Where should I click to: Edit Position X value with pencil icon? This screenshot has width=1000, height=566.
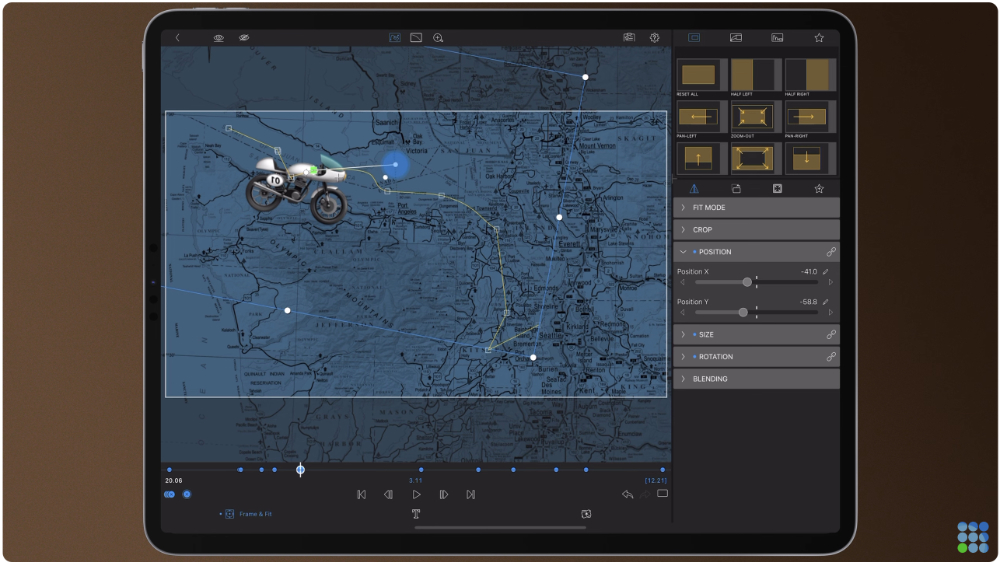(826, 272)
